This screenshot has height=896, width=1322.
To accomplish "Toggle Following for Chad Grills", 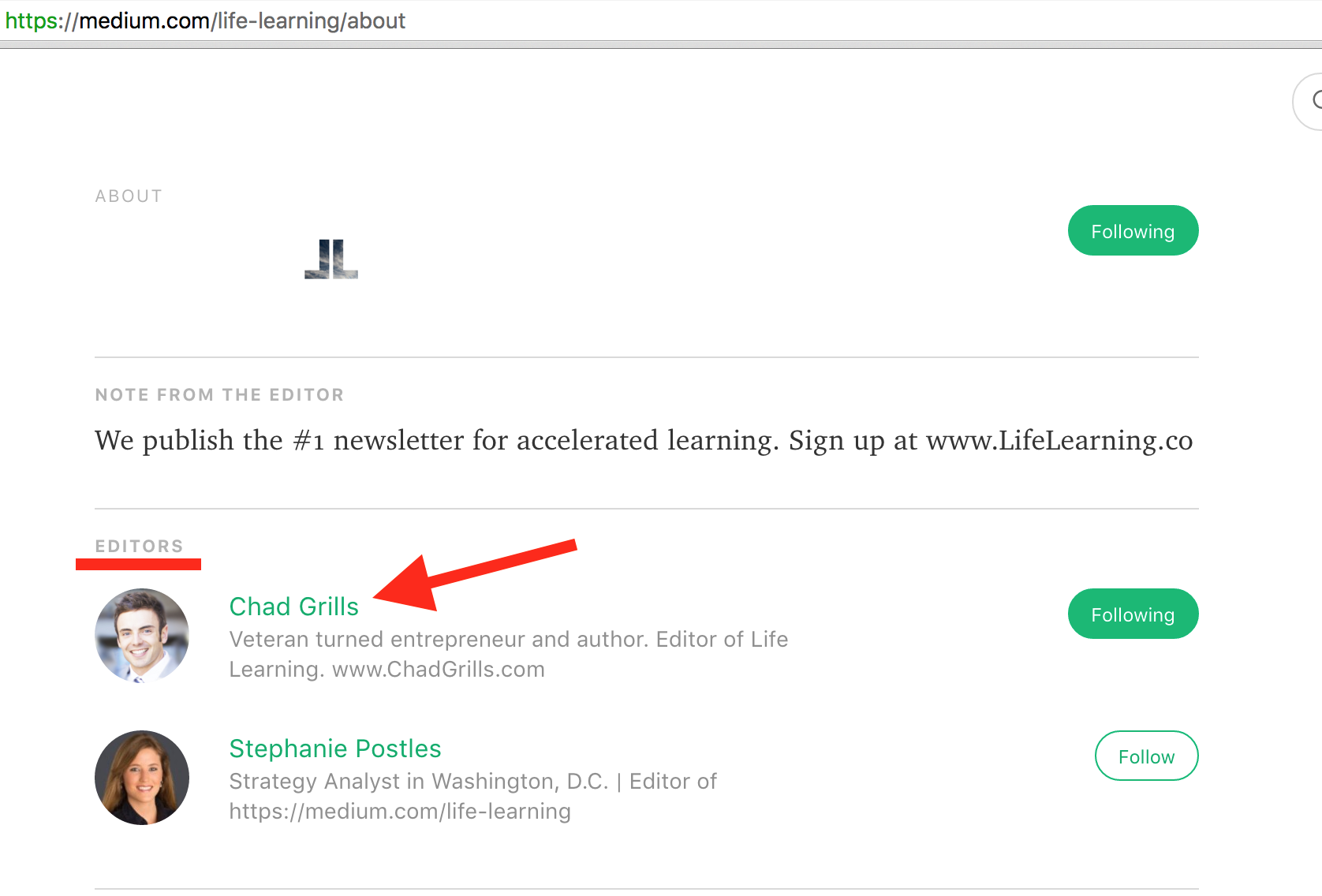I will (x=1133, y=614).
